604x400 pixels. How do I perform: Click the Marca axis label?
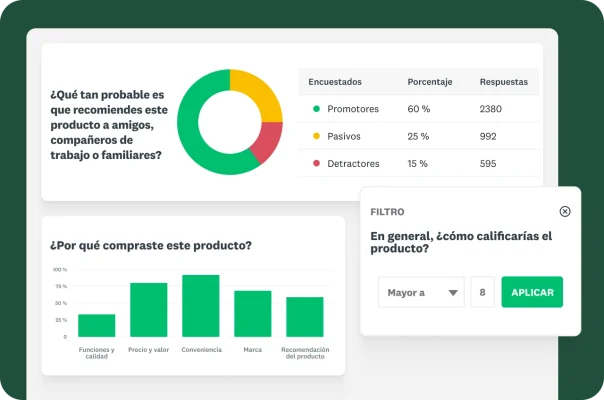pos(253,350)
